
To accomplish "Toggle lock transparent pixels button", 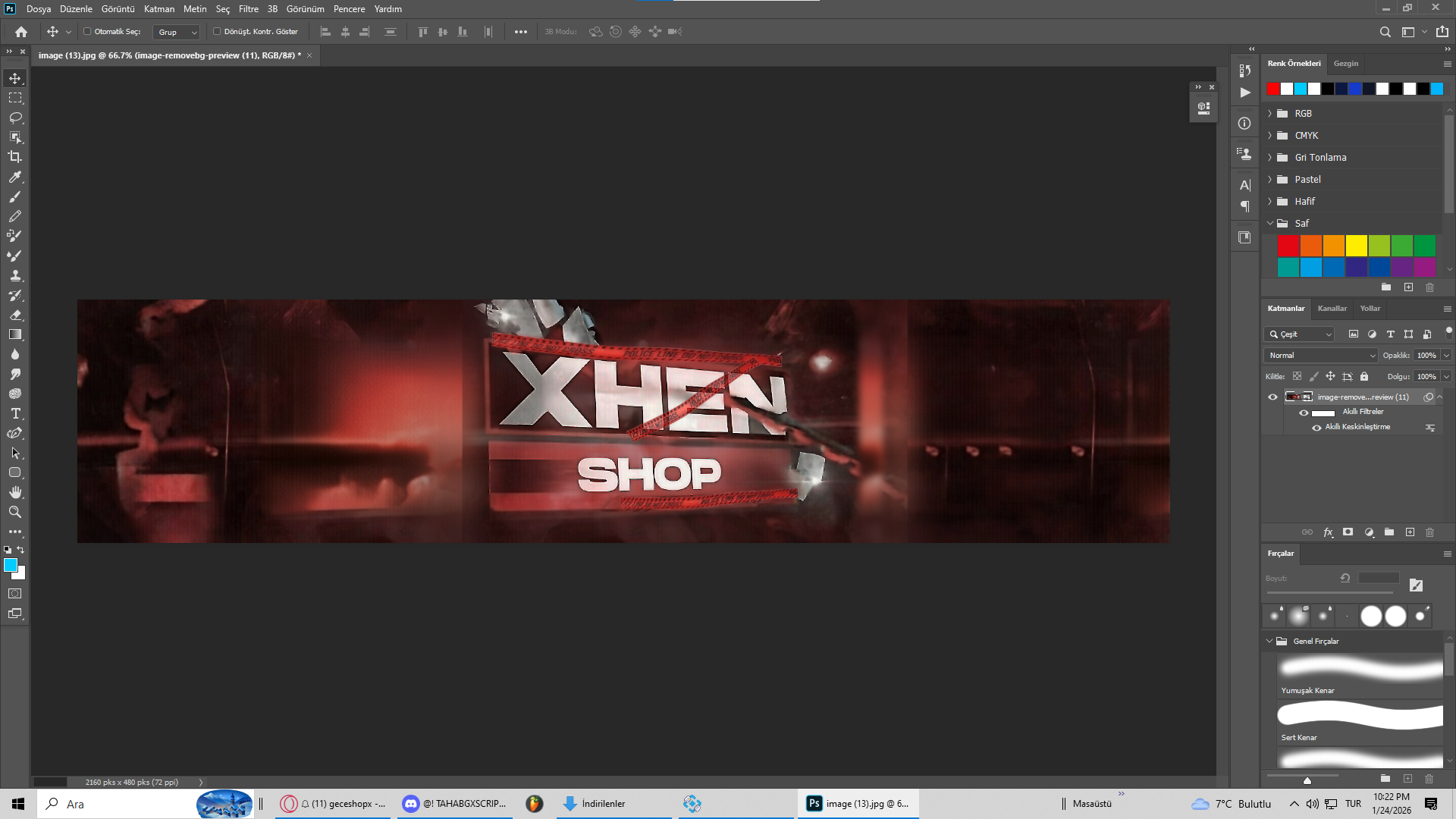I will click(x=1298, y=376).
